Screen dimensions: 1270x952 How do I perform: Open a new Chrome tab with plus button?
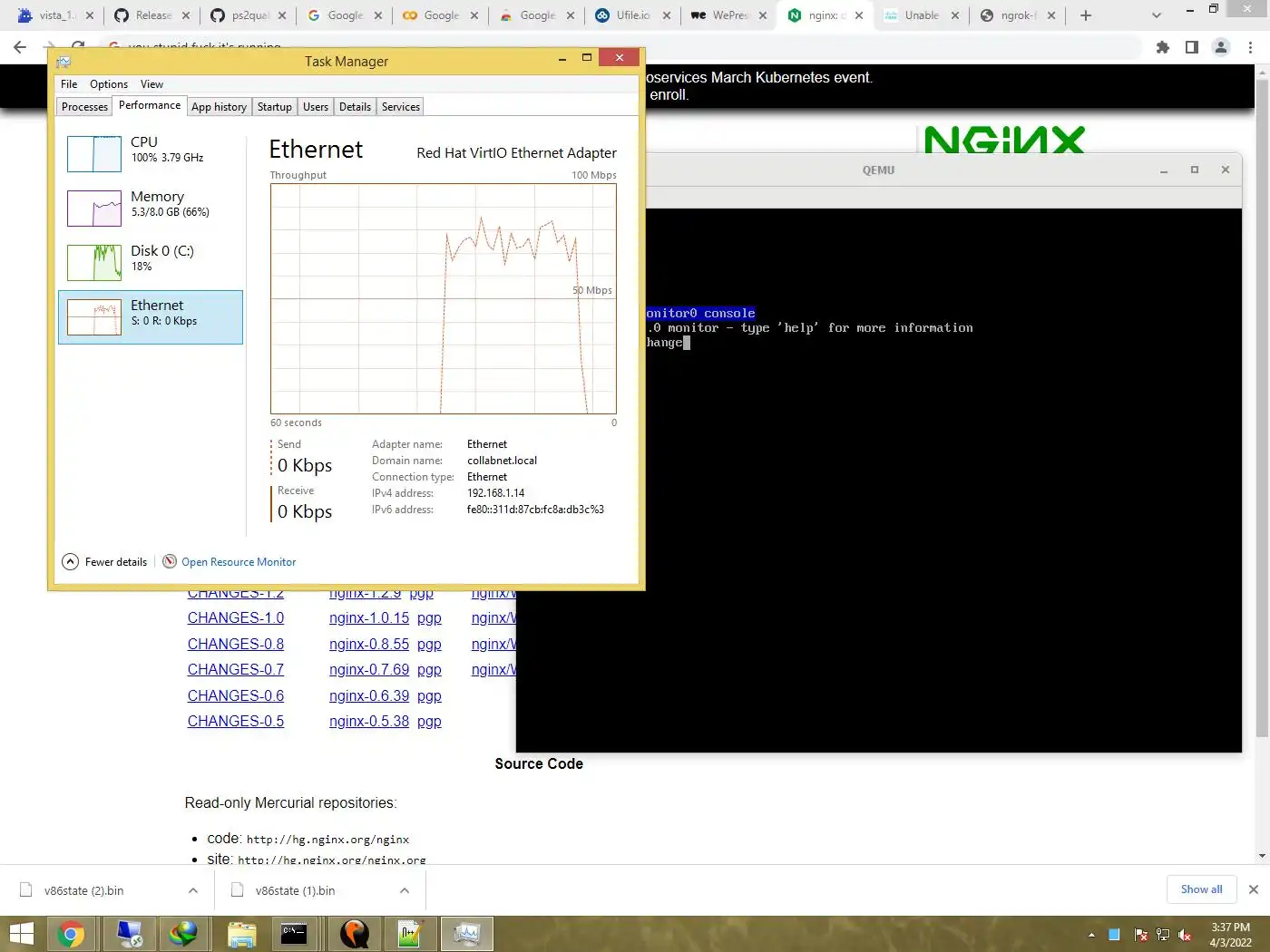(1086, 15)
